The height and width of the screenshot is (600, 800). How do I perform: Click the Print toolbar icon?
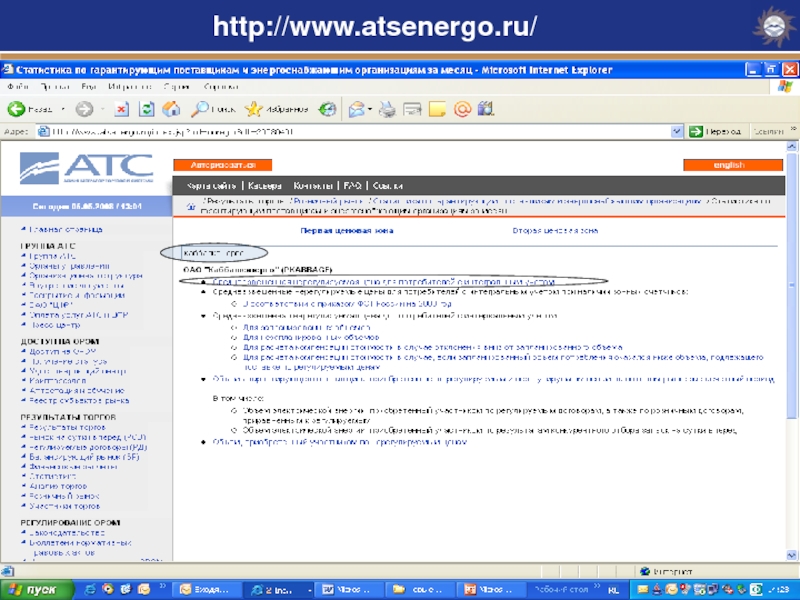tap(387, 109)
